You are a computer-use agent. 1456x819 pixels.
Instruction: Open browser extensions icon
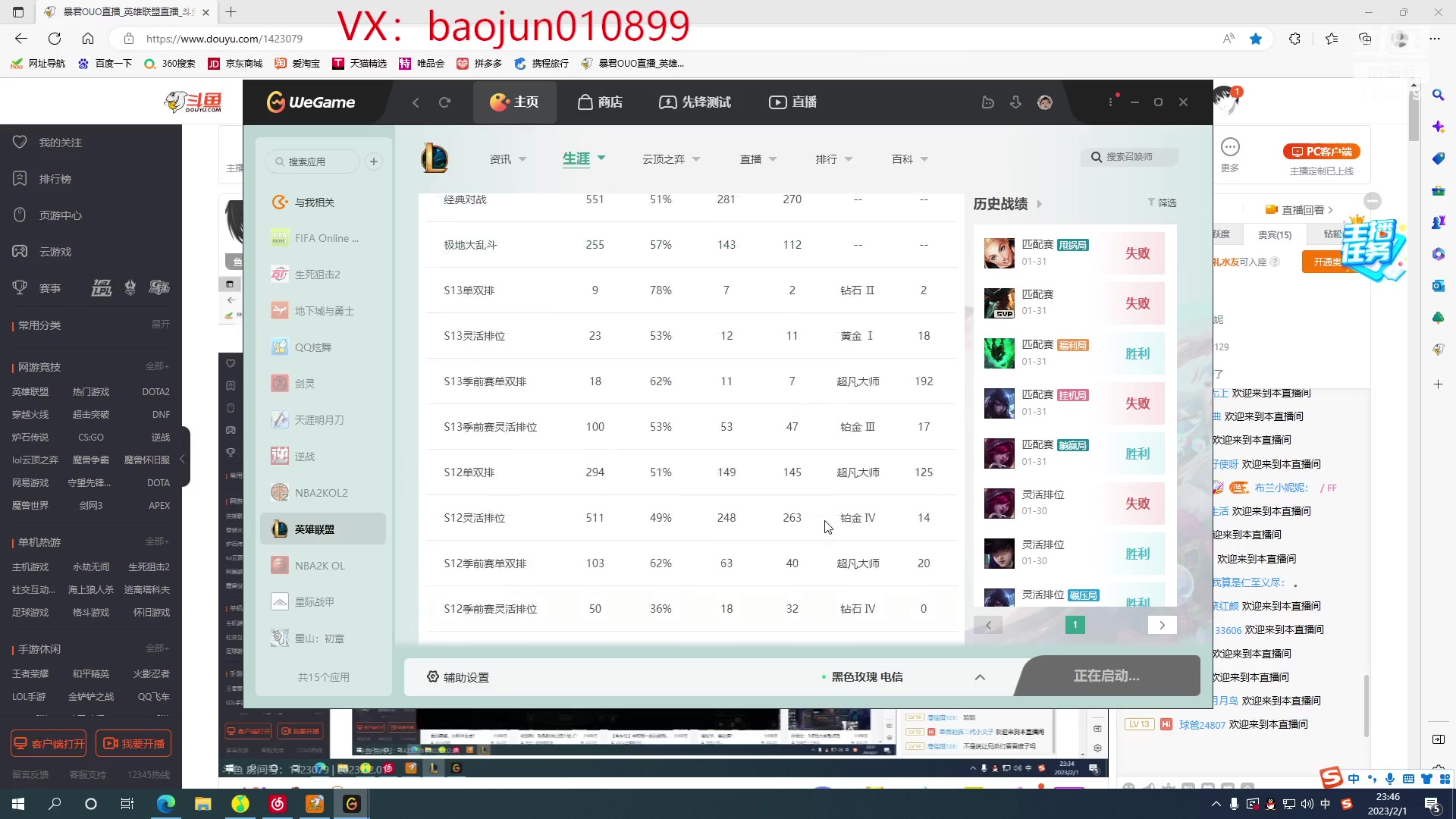click(x=1295, y=39)
